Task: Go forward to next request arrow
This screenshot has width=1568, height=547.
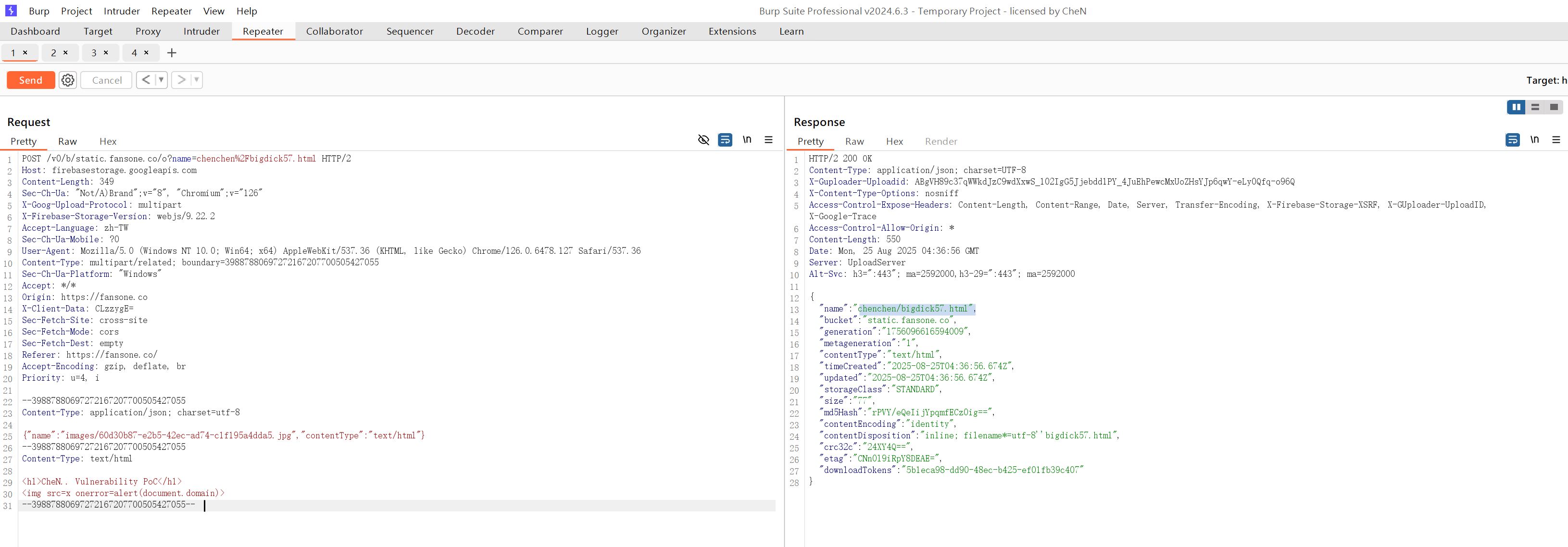Action: point(181,80)
